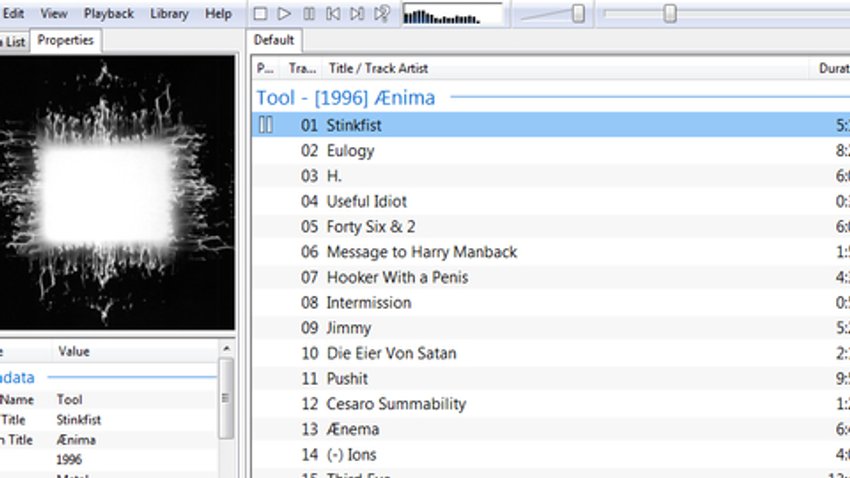Click the volume slider handle
Viewport: 850px width, 478px height.
(578, 14)
